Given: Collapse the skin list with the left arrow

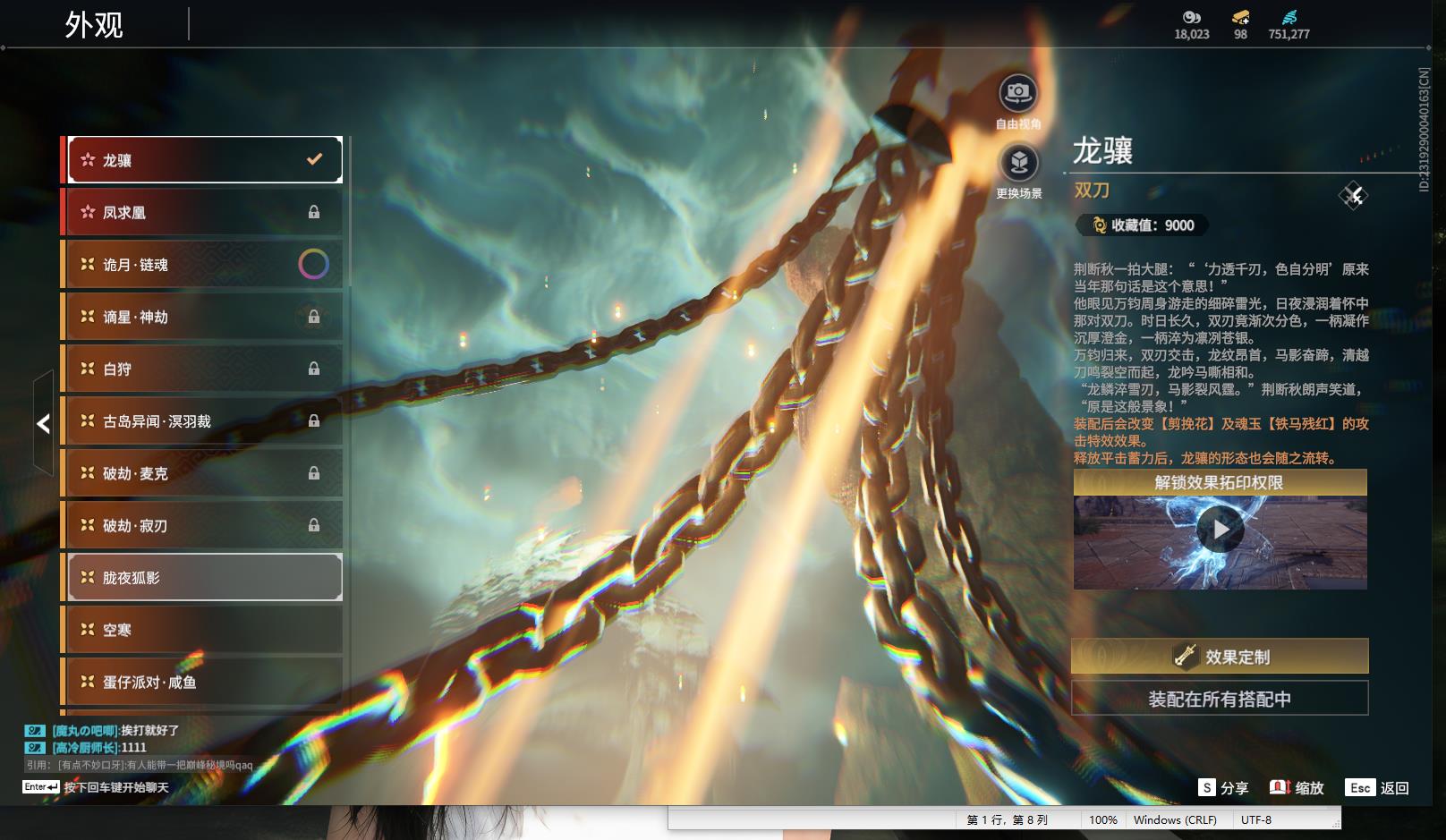Looking at the screenshot, I should pos(43,423).
